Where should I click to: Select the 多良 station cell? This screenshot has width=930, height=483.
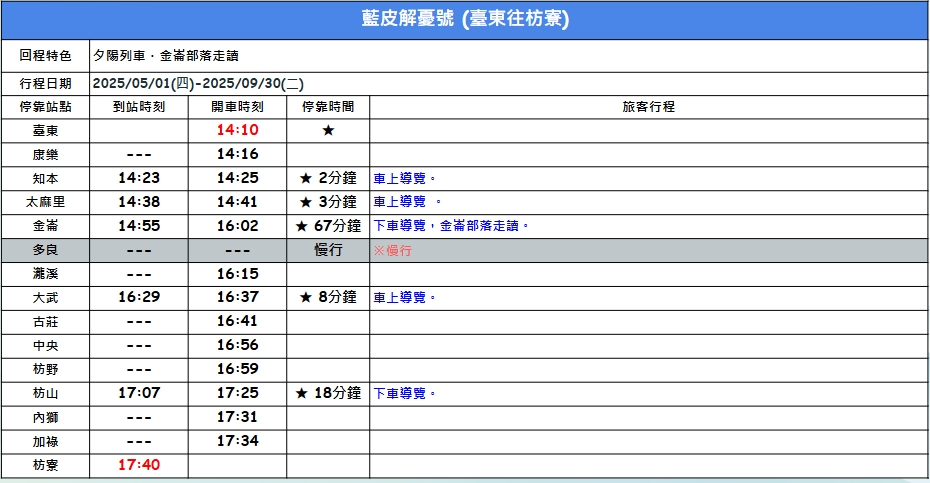pyautogui.click(x=45, y=250)
